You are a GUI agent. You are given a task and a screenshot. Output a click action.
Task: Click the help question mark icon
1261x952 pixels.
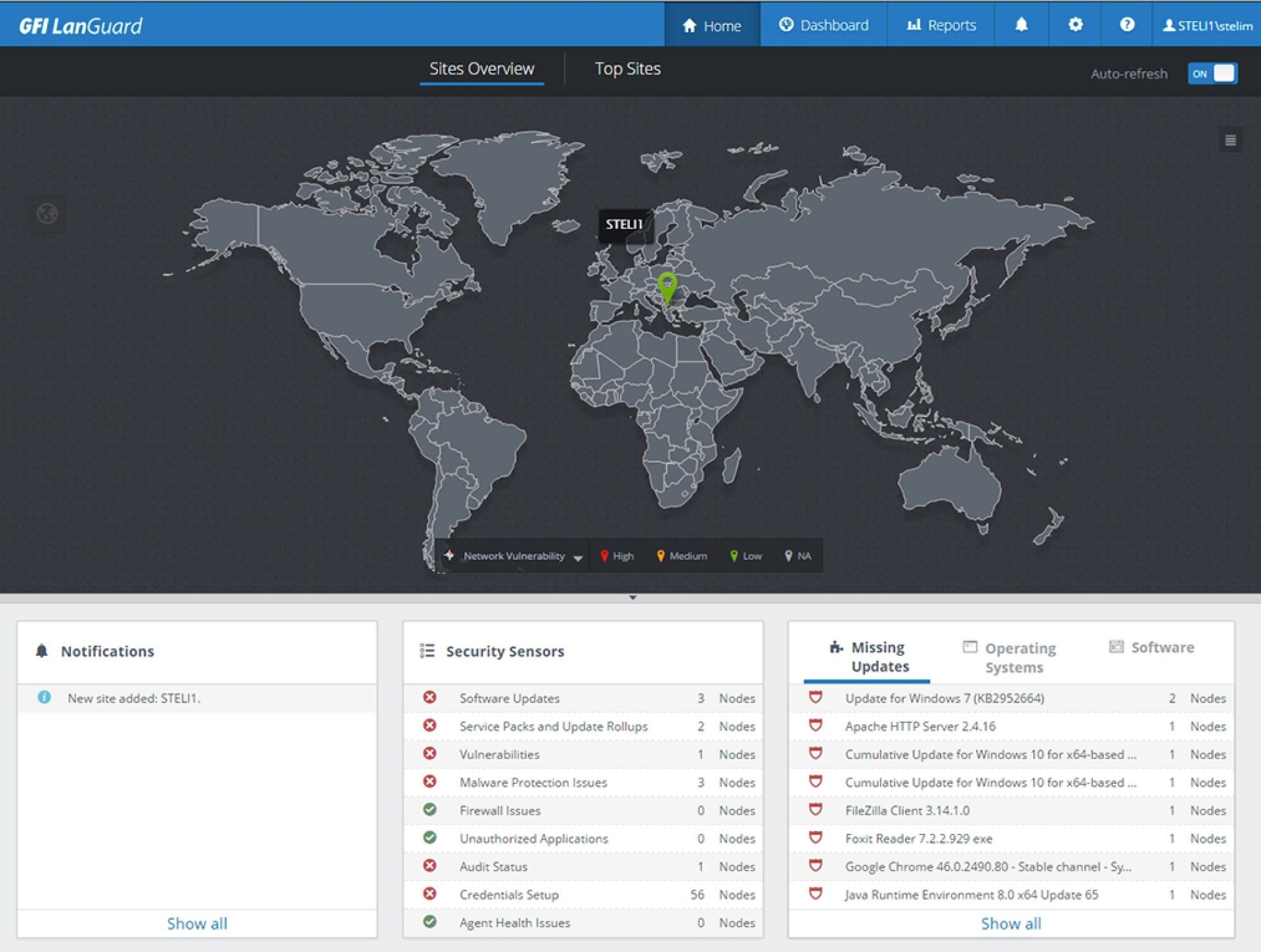click(x=1127, y=25)
